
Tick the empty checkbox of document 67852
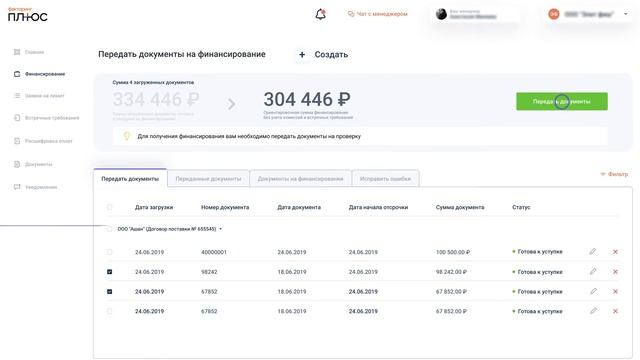(x=109, y=311)
